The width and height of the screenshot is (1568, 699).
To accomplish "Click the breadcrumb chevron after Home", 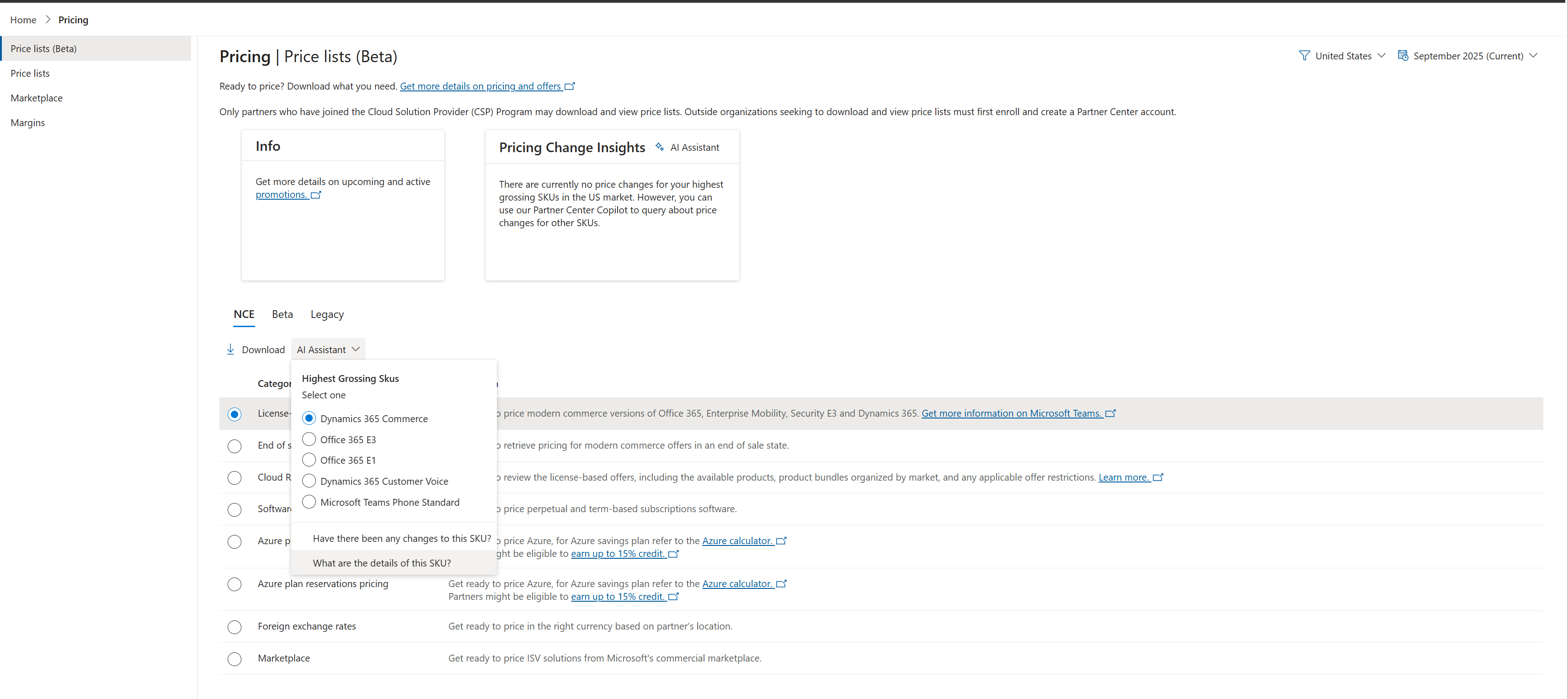I will click(48, 20).
